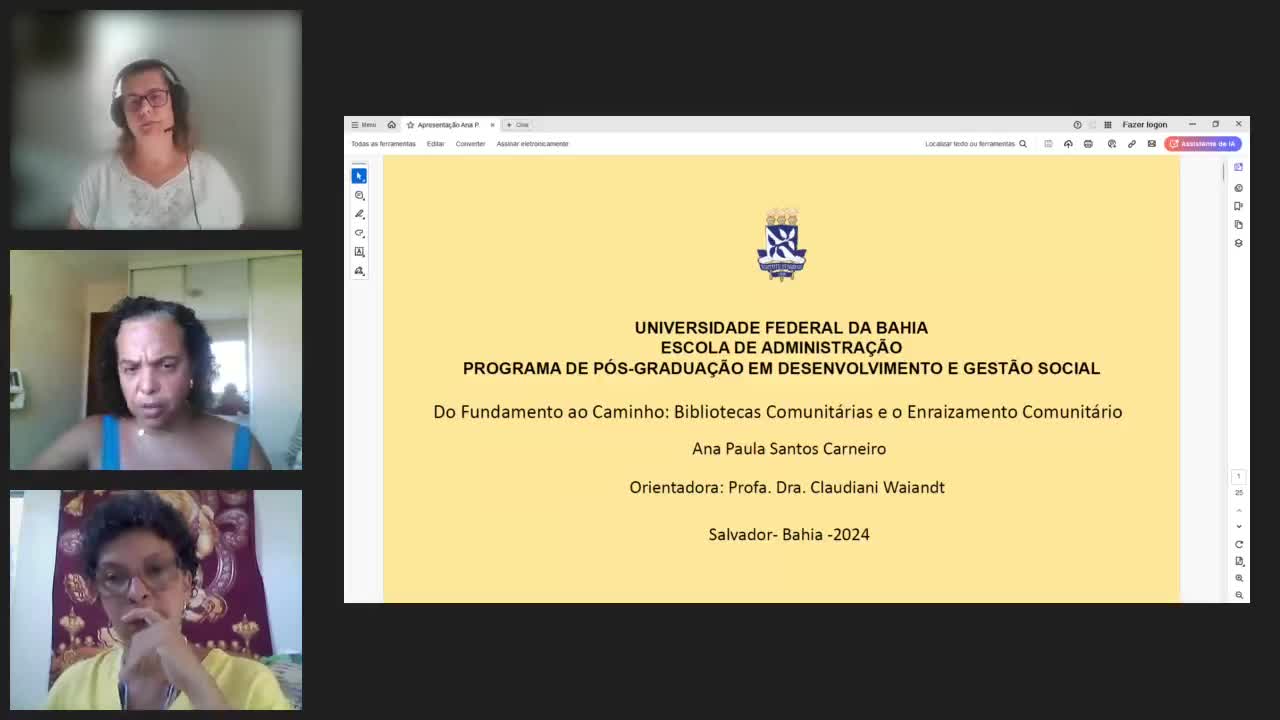Screen dimensions: 1280x720
Task: Click 'ESCOLA DE ADMINISTRAÇÃO' text line
Action: tap(781, 348)
